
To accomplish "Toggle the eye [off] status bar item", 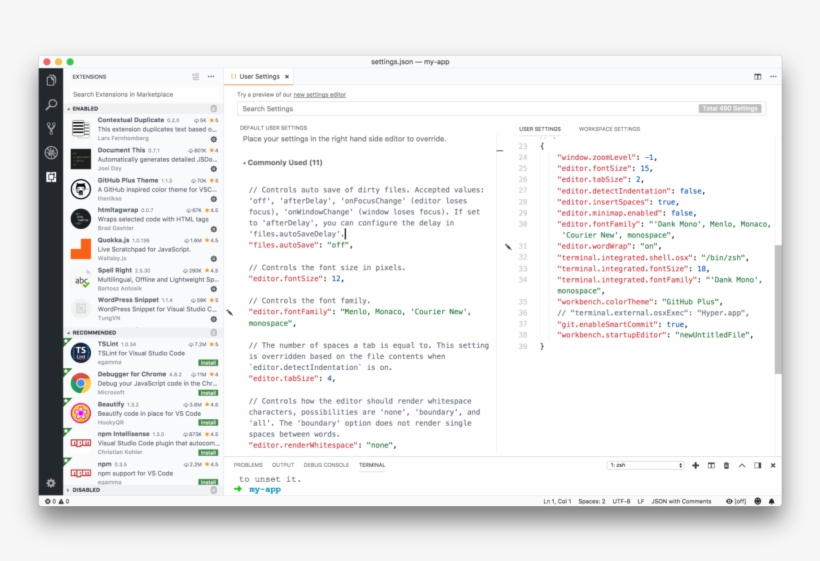I will [736, 501].
